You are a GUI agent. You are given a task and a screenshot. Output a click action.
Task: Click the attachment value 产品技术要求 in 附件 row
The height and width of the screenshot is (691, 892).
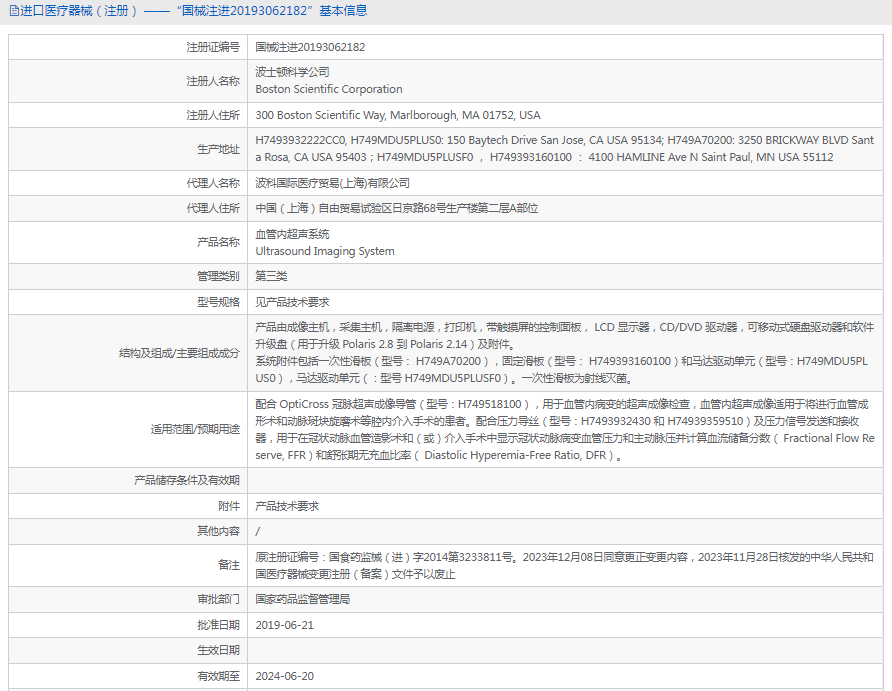click(287, 506)
